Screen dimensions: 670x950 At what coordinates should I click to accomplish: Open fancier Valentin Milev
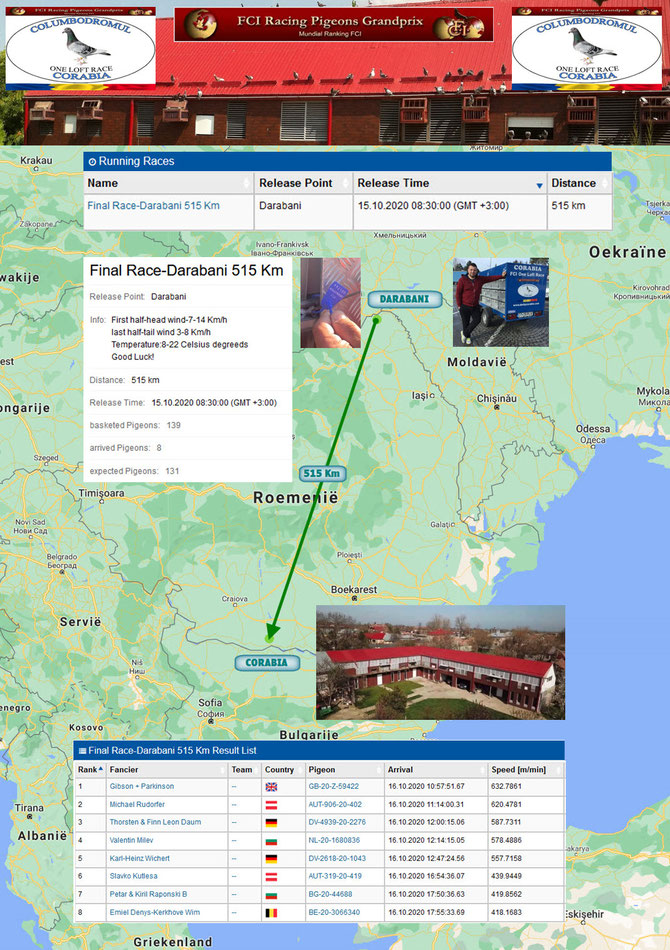131,840
